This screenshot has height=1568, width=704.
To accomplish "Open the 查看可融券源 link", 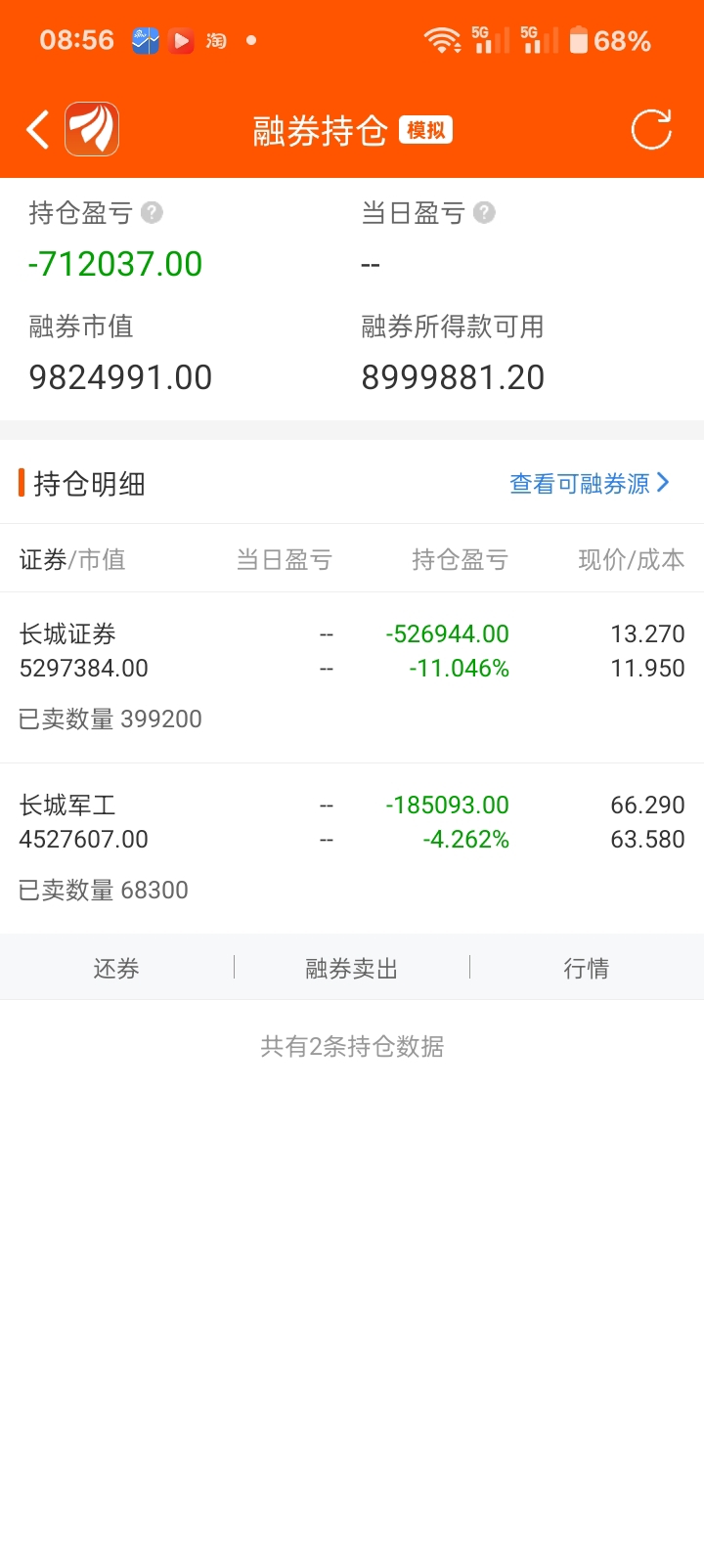I will [x=580, y=483].
